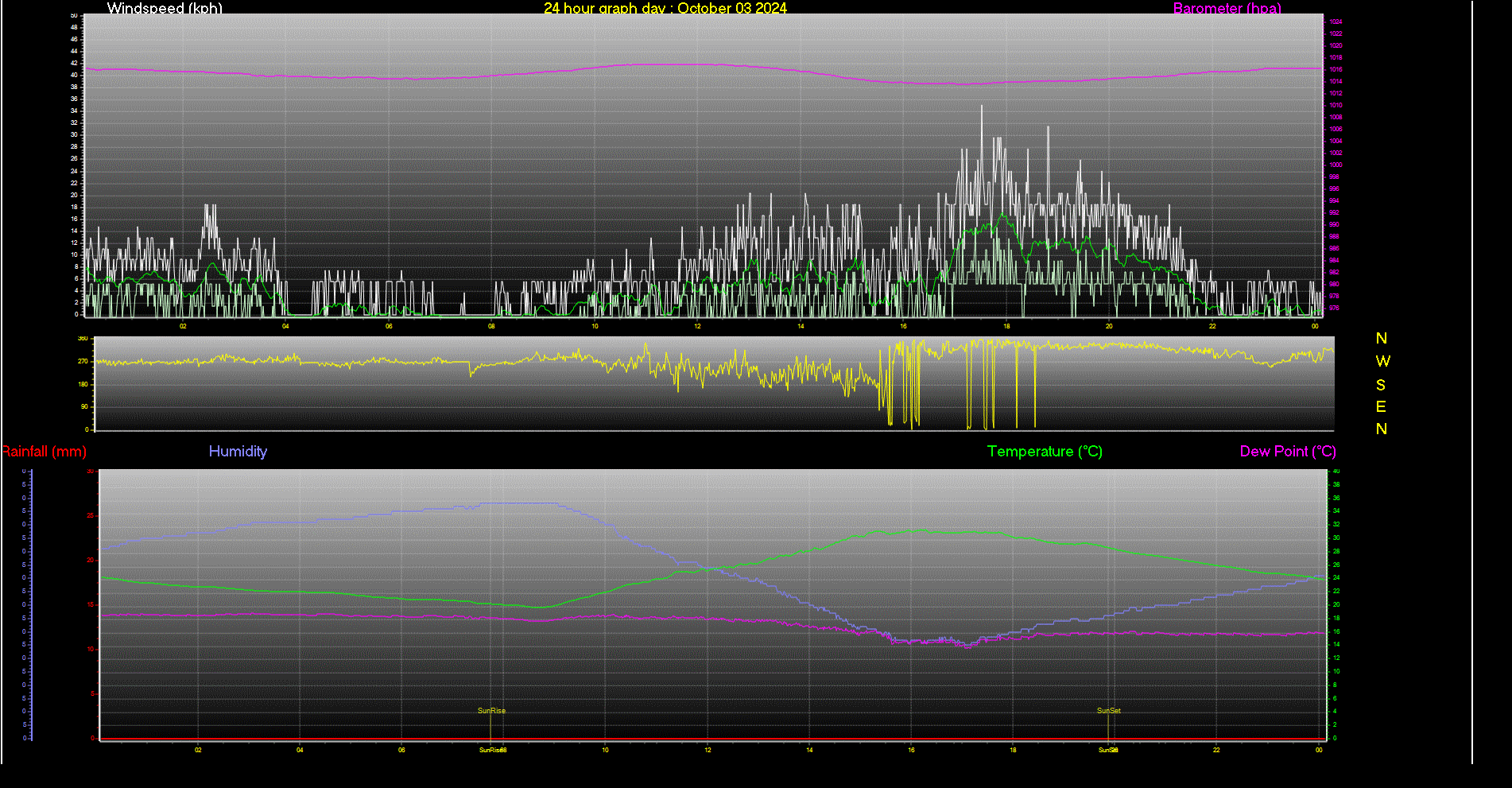Image resolution: width=1512 pixels, height=788 pixels.
Task: Click the Humidity legend label
Action: [x=238, y=451]
